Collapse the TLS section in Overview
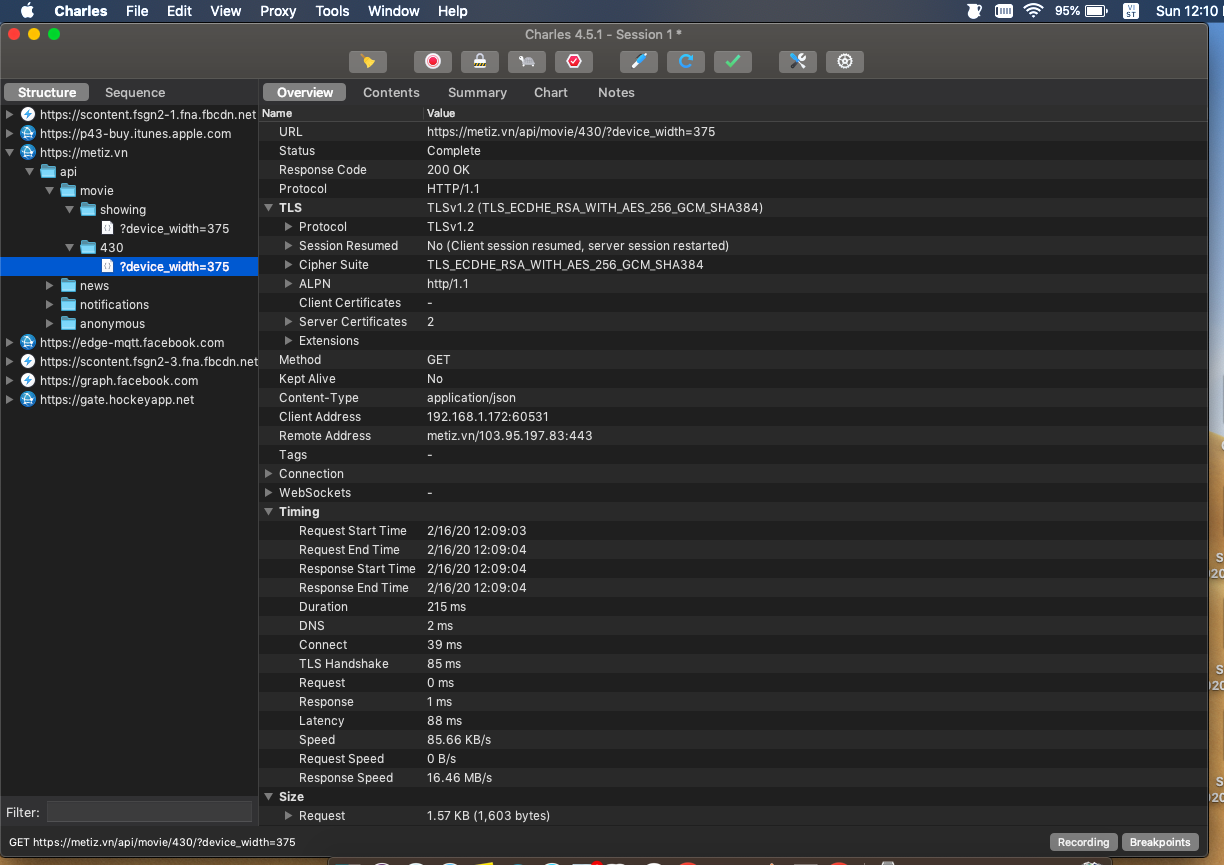 click(x=268, y=208)
